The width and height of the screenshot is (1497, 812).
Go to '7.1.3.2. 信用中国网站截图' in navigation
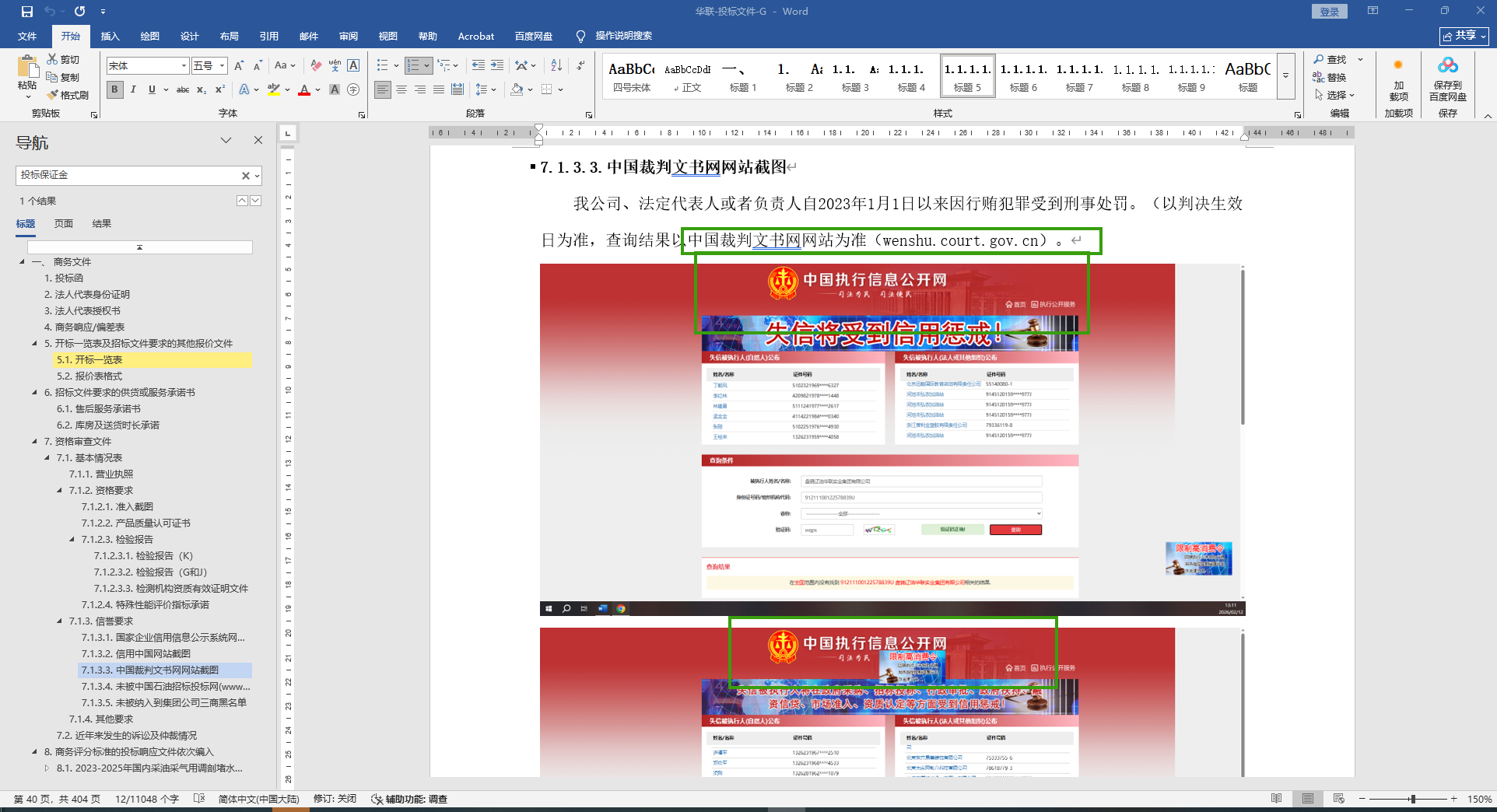[x=135, y=653]
